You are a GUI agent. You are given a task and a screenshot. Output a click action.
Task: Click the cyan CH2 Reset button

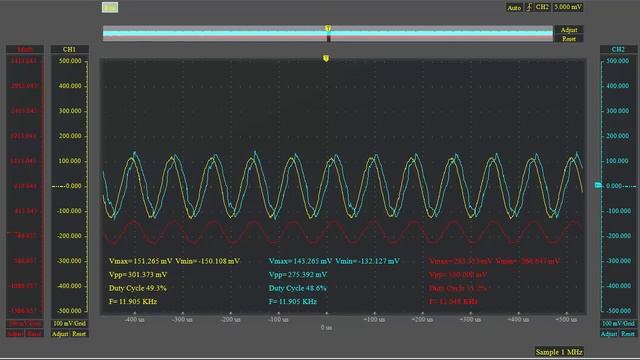[628, 334]
